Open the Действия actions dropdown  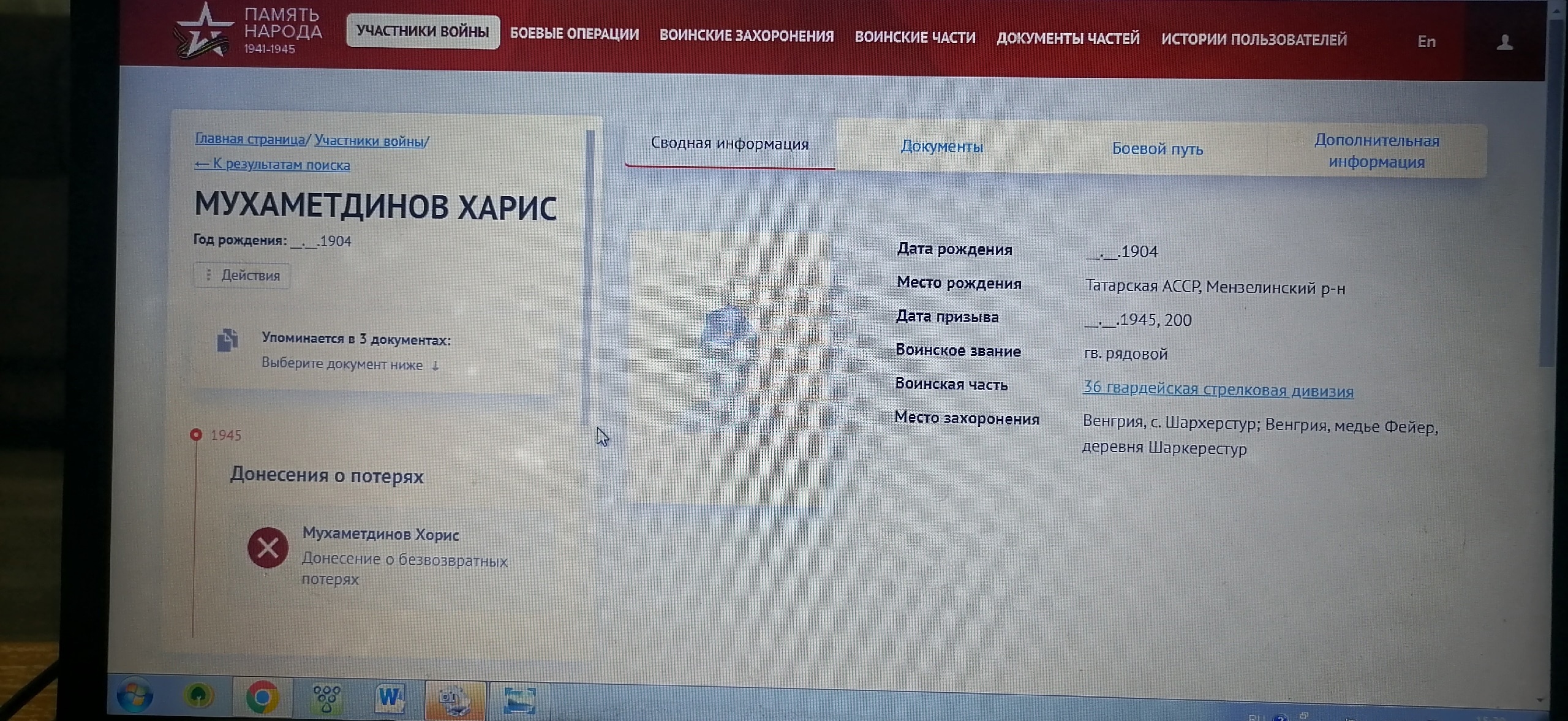pos(243,276)
